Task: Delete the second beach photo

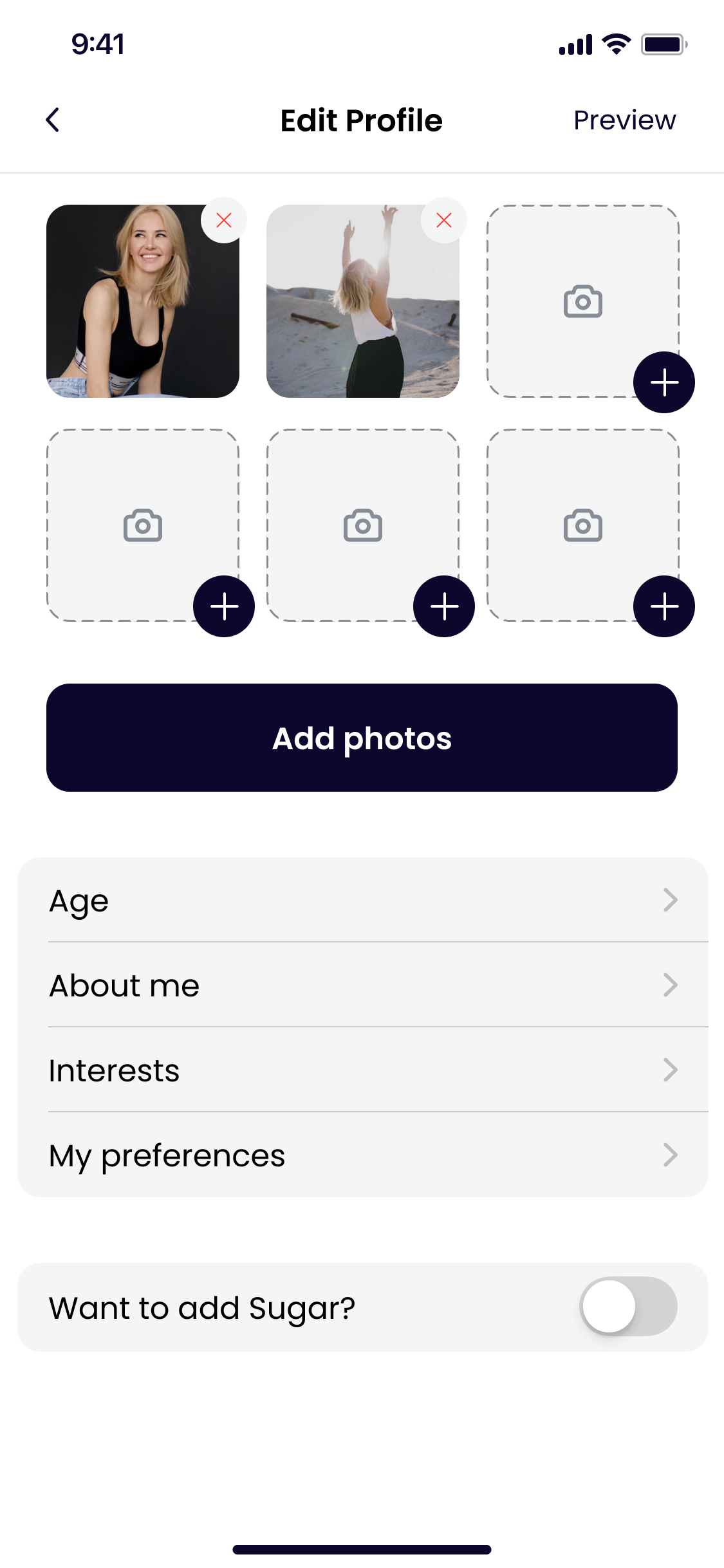Action: tap(444, 221)
